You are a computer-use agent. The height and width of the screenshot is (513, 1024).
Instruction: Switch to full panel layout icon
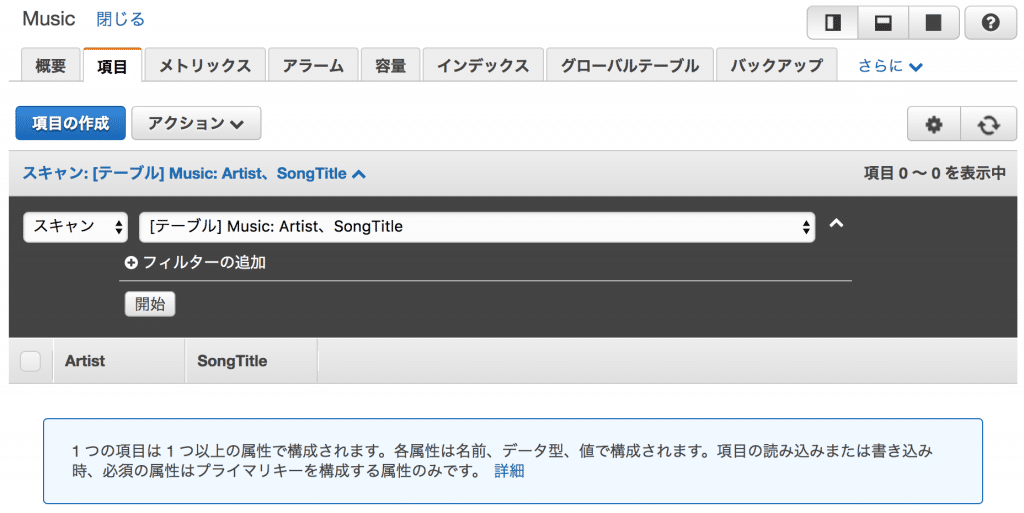pyautogui.click(x=934, y=23)
